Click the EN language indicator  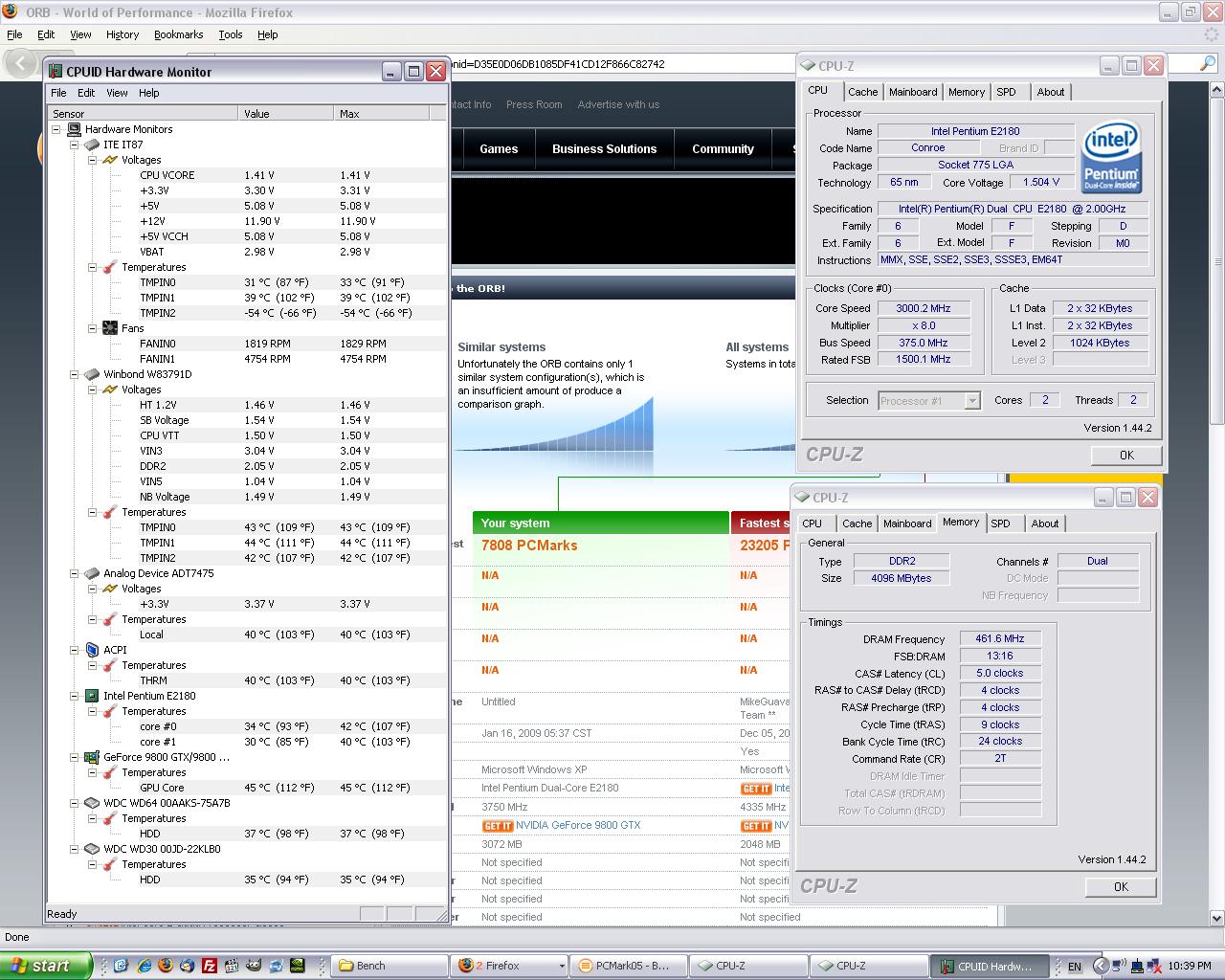[1075, 967]
